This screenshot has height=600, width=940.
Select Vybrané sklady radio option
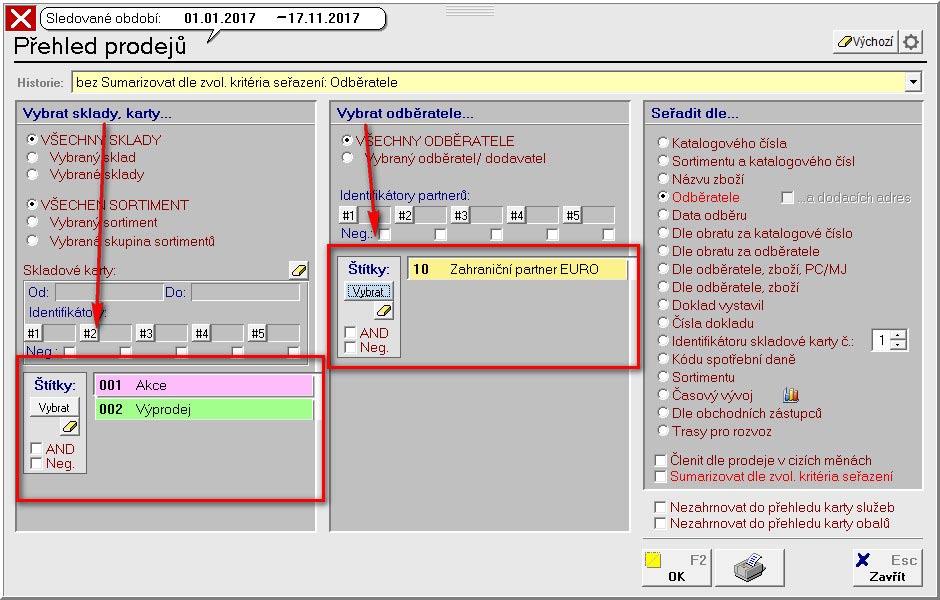(x=32, y=174)
